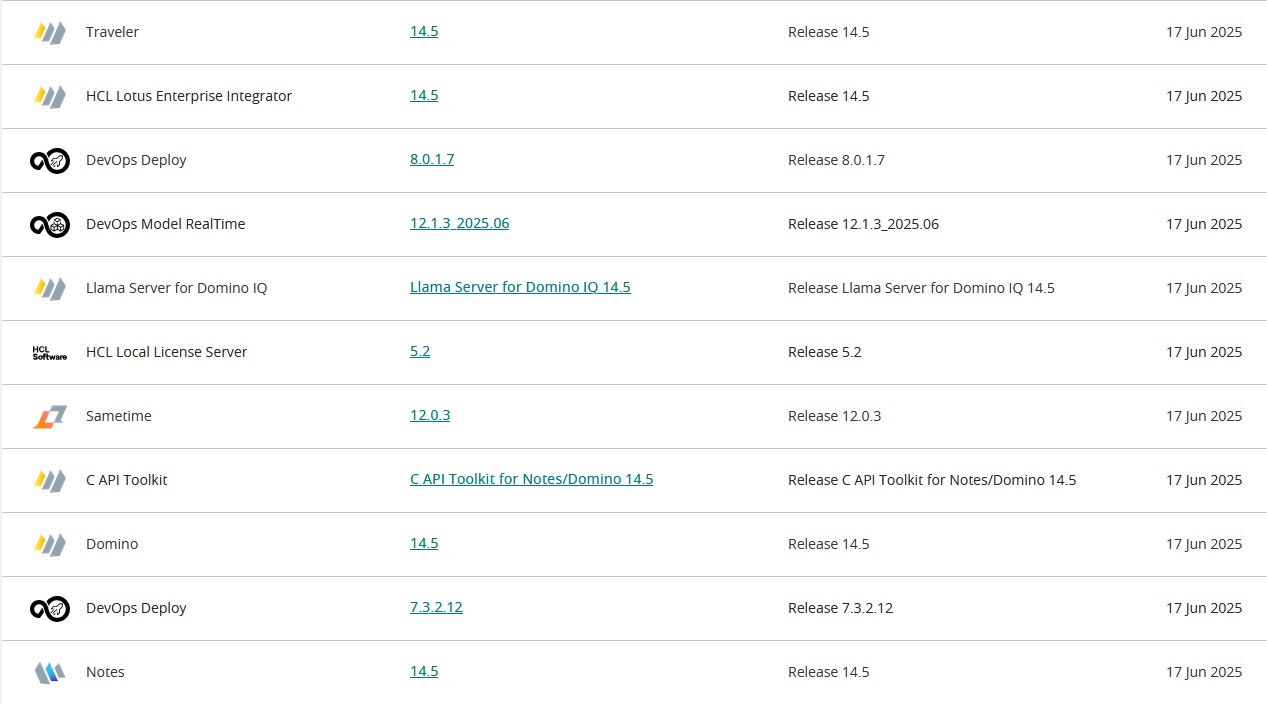Open the 7.3.2.12 DevOps Deploy link

point(436,607)
